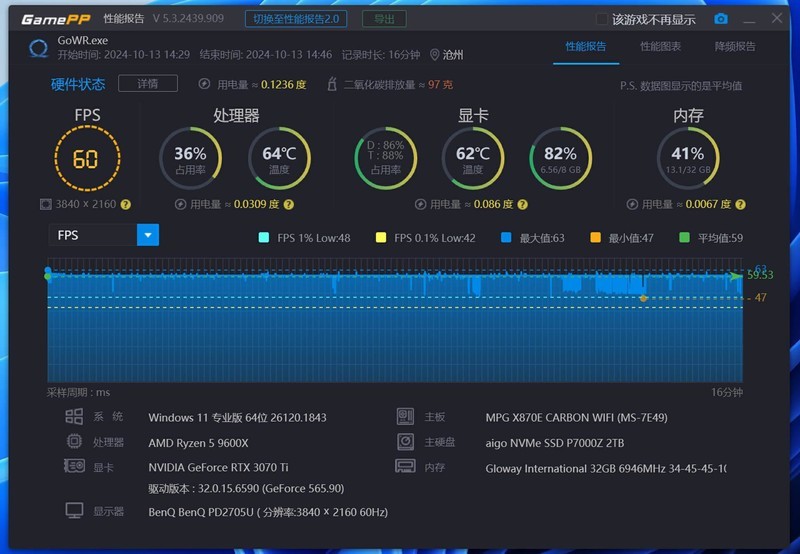The image size is (800, 554).
Task: Click the processor 64℃ temperature gauge
Action: [x=279, y=159]
